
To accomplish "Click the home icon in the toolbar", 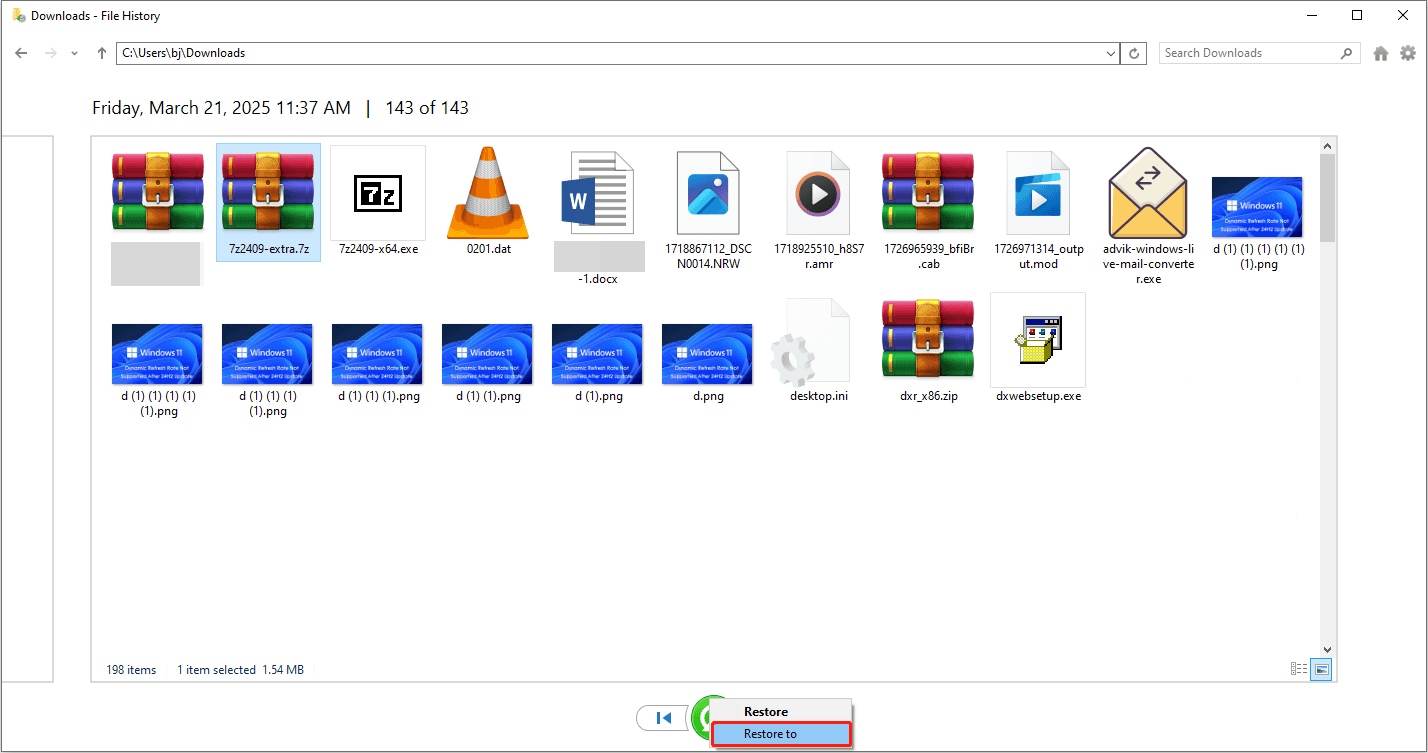I will click(x=1381, y=52).
